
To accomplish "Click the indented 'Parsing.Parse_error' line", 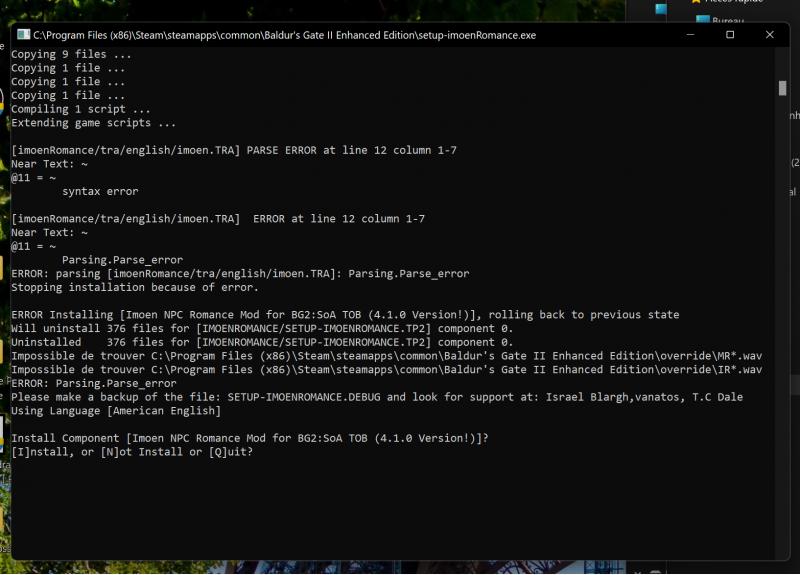I will (122, 260).
